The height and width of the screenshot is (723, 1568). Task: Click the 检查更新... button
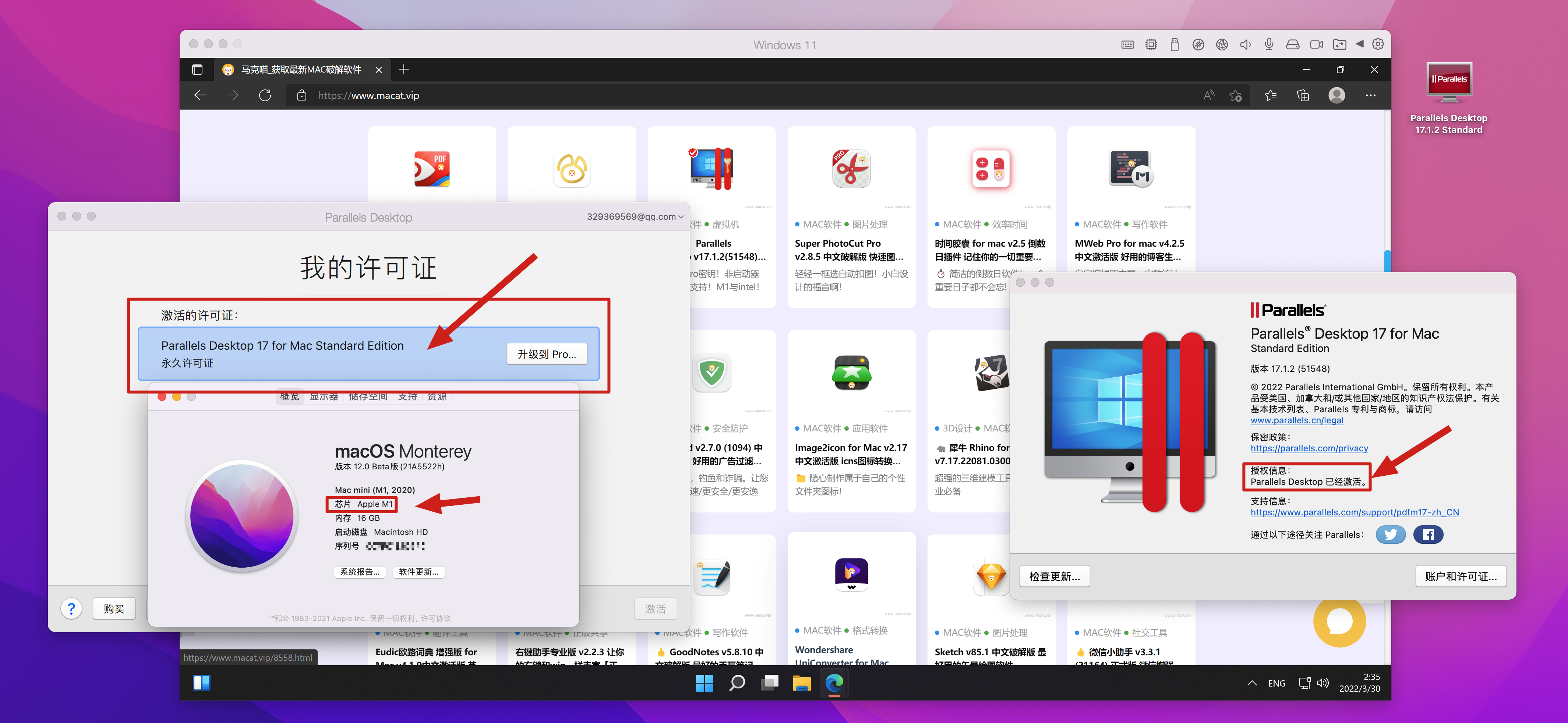(1054, 576)
